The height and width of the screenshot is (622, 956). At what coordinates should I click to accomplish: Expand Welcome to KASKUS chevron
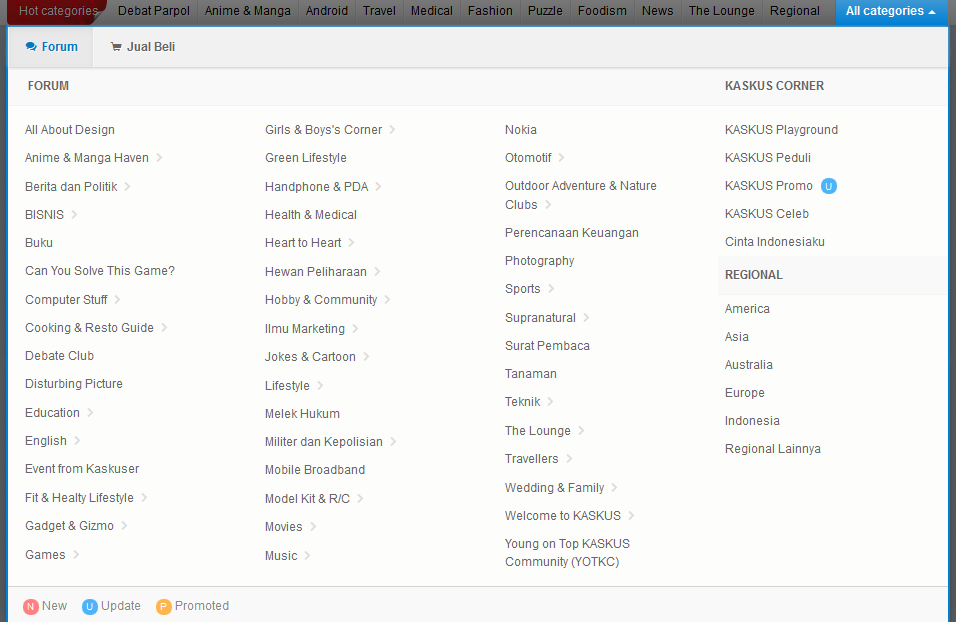(x=632, y=515)
